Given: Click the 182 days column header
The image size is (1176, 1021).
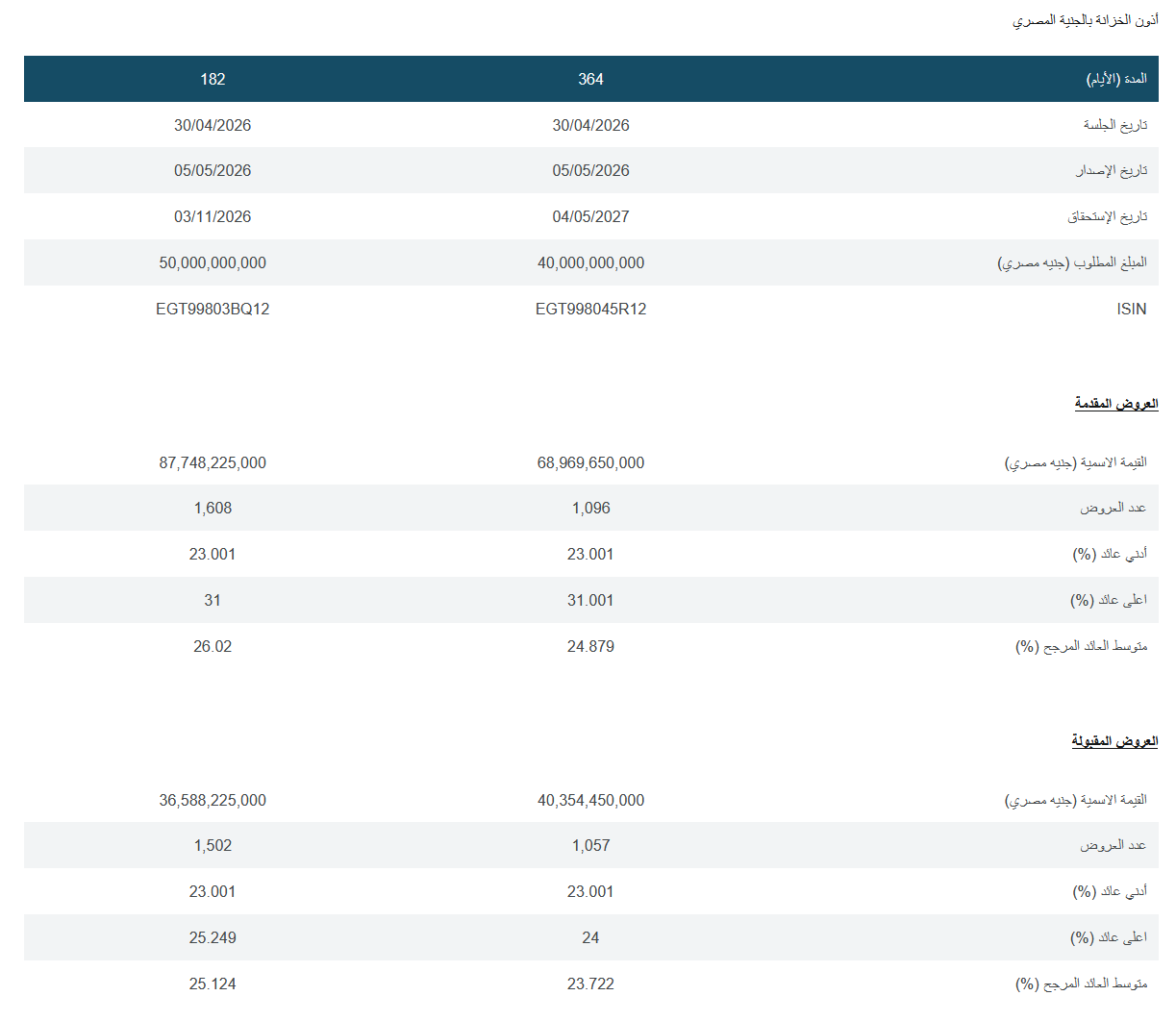Looking at the screenshot, I should 213,79.
